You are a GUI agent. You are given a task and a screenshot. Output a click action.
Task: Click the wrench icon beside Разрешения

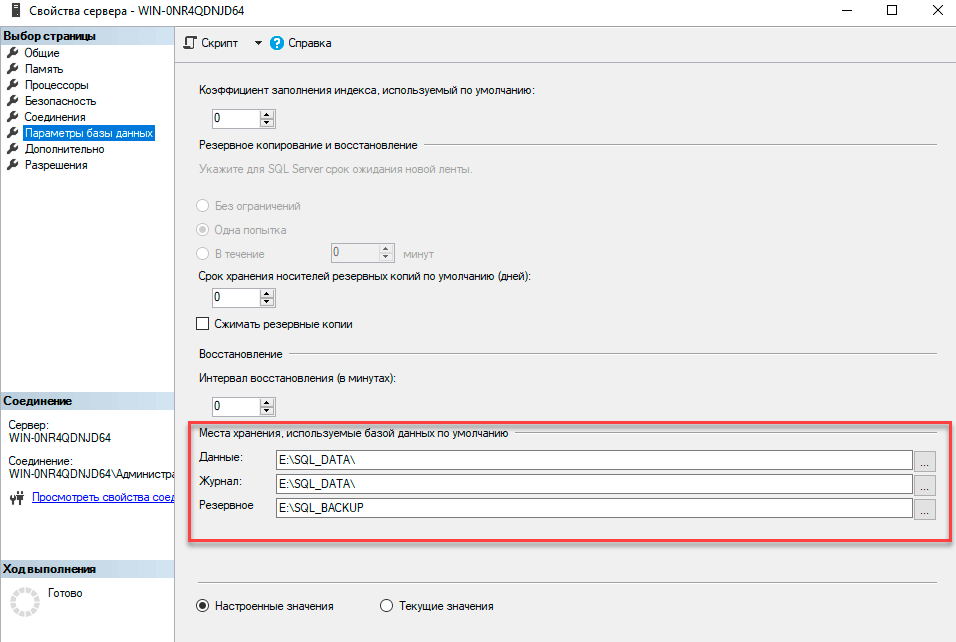tap(13, 165)
